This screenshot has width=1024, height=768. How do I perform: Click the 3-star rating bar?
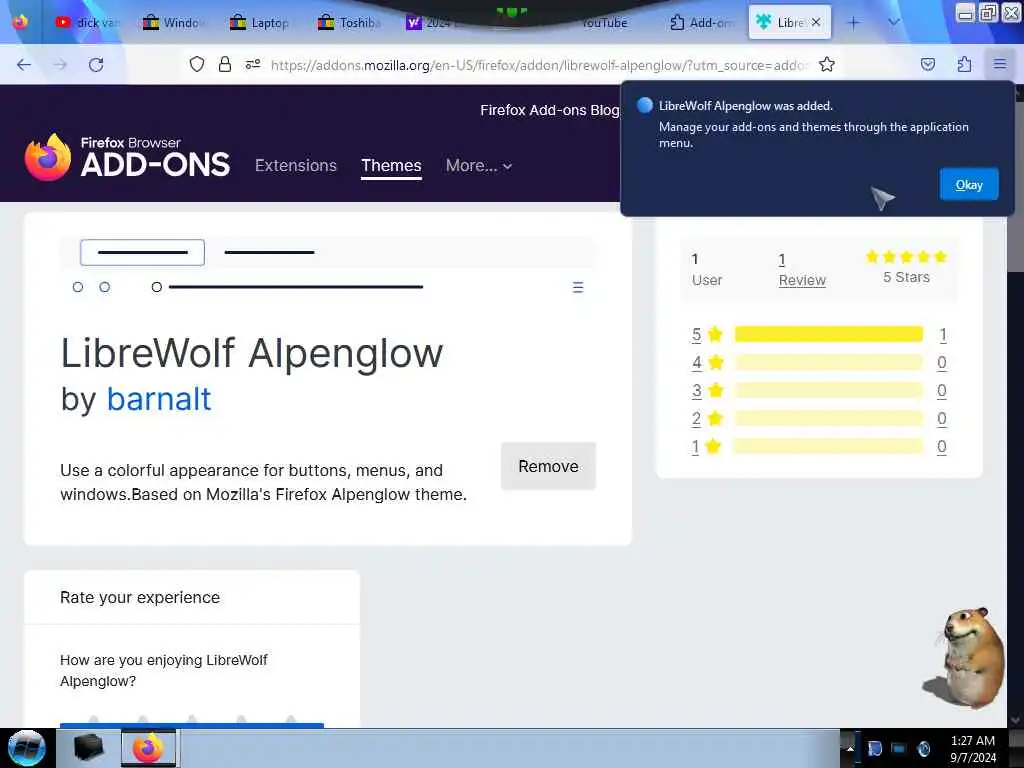(829, 391)
